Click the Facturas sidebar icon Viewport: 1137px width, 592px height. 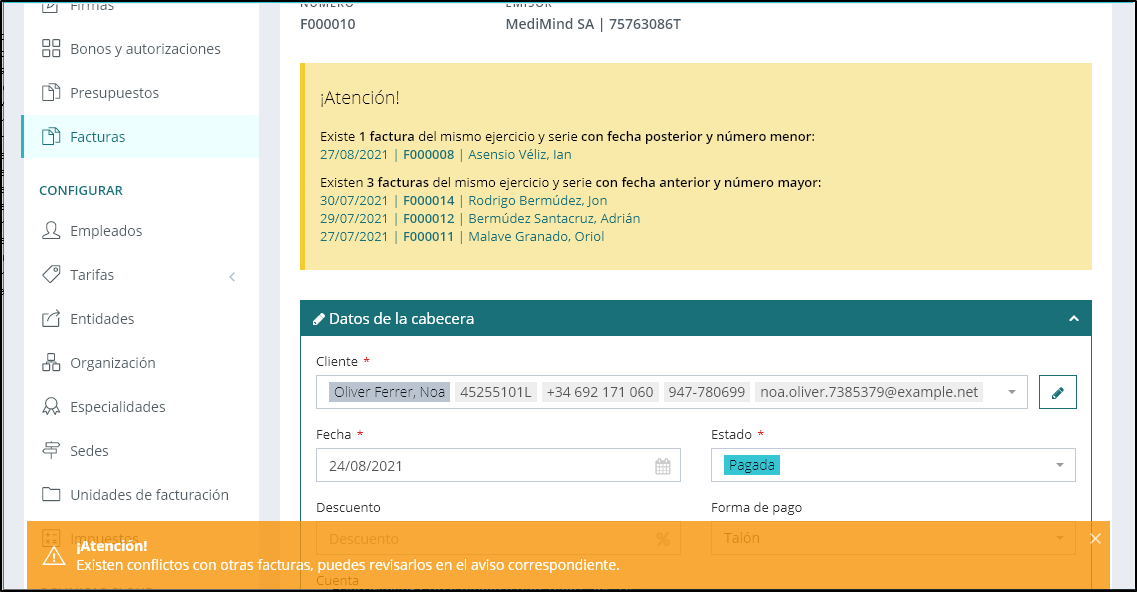click(x=51, y=137)
